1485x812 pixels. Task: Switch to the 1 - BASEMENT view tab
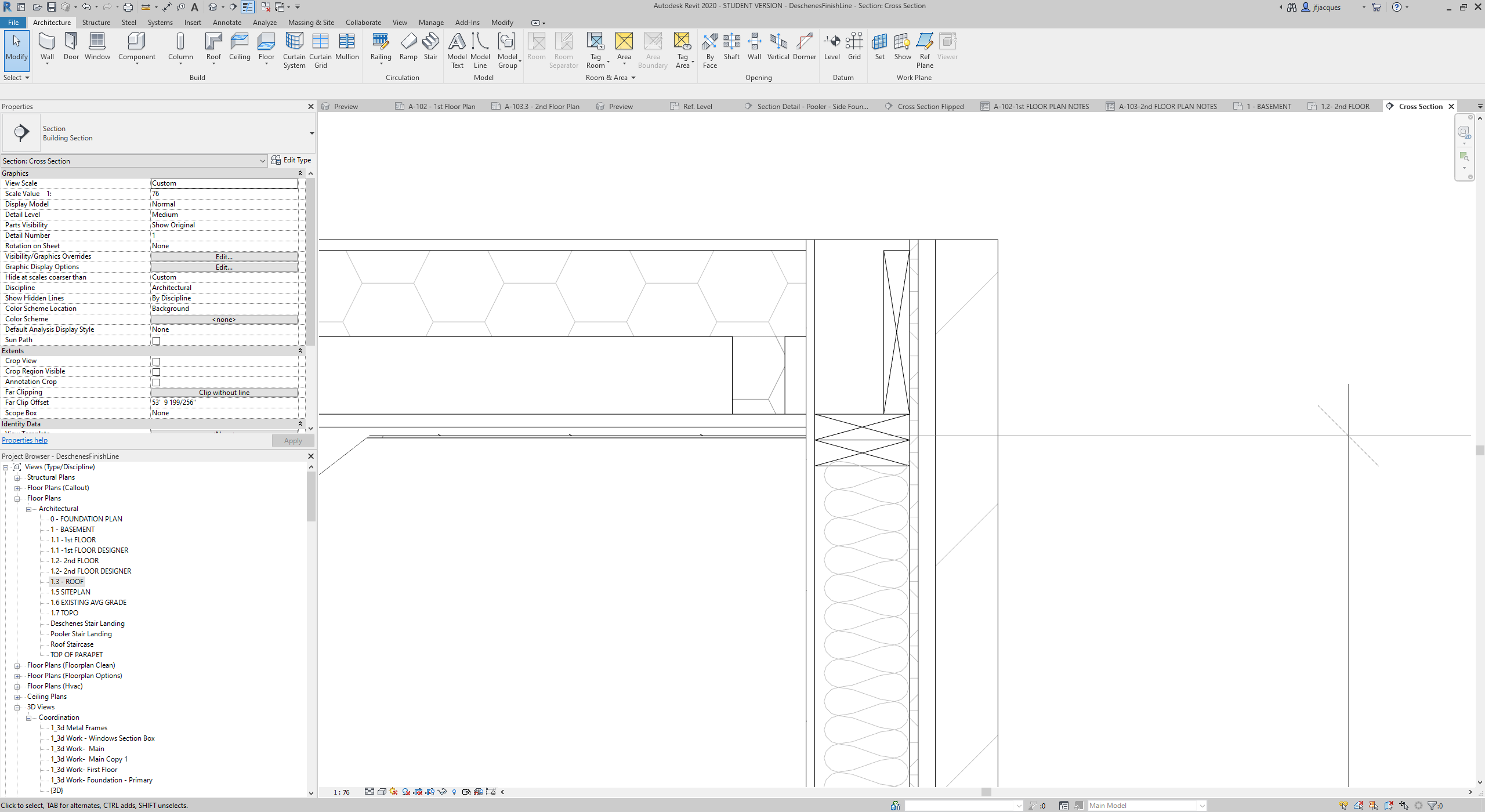[x=1263, y=106]
